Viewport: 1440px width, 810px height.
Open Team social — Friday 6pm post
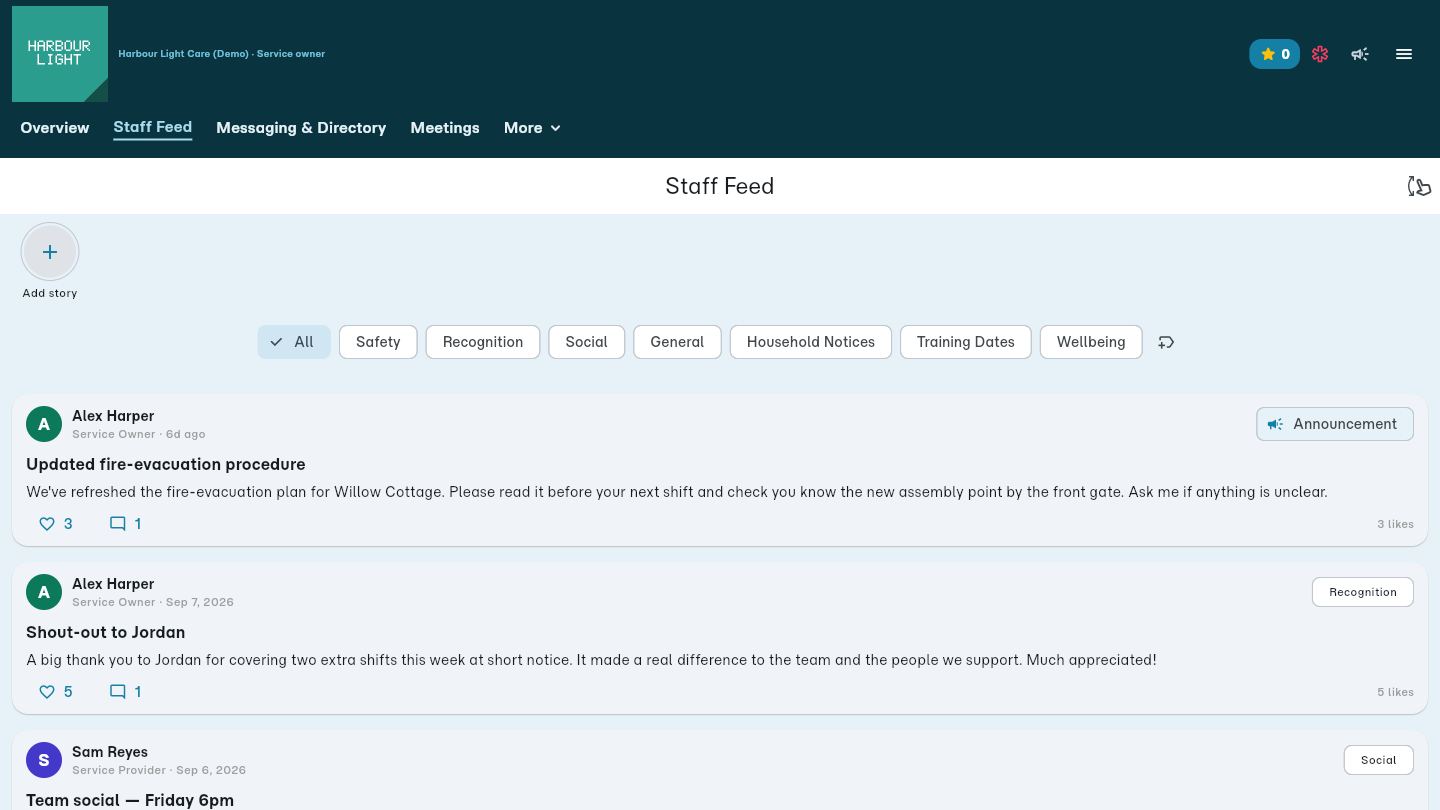click(130, 800)
